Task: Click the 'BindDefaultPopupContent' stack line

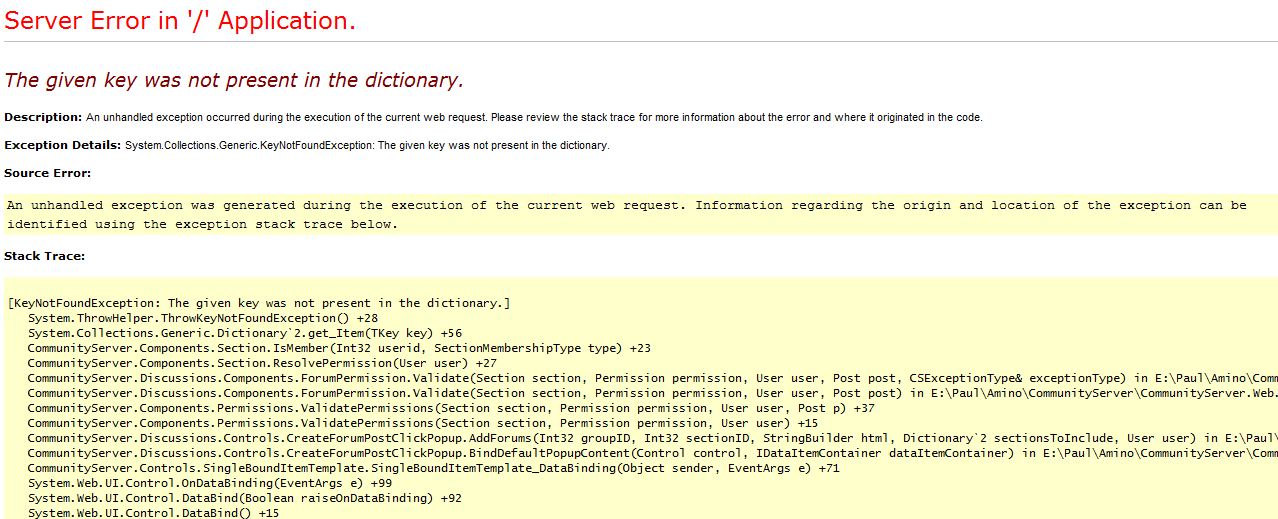Action: point(652,453)
